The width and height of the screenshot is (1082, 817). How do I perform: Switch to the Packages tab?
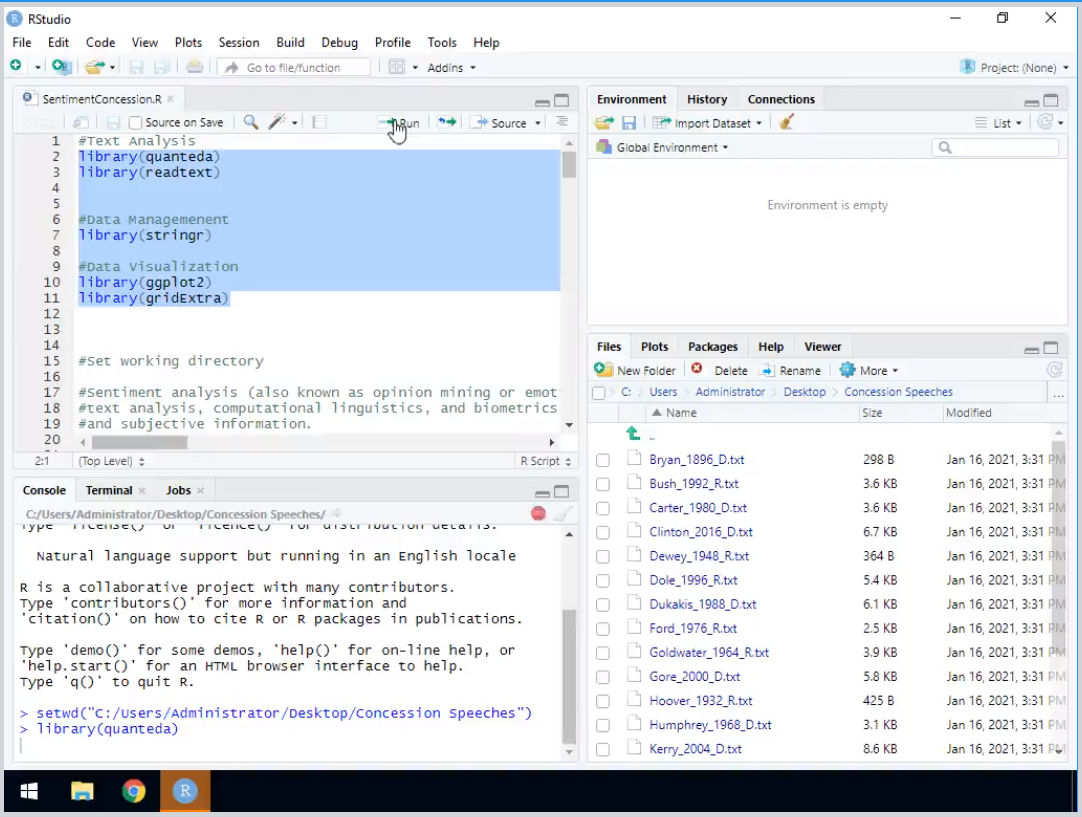pos(712,346)
